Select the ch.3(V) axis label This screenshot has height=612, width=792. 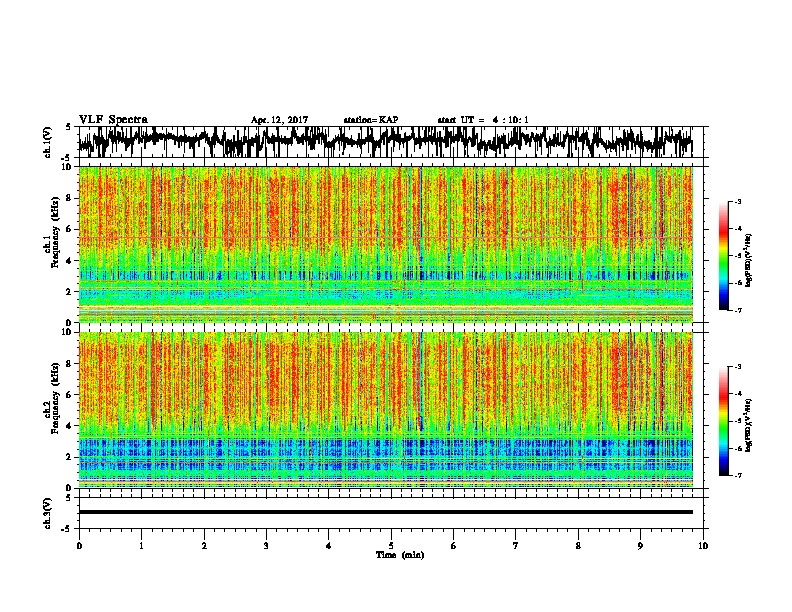tap(48, 513)
